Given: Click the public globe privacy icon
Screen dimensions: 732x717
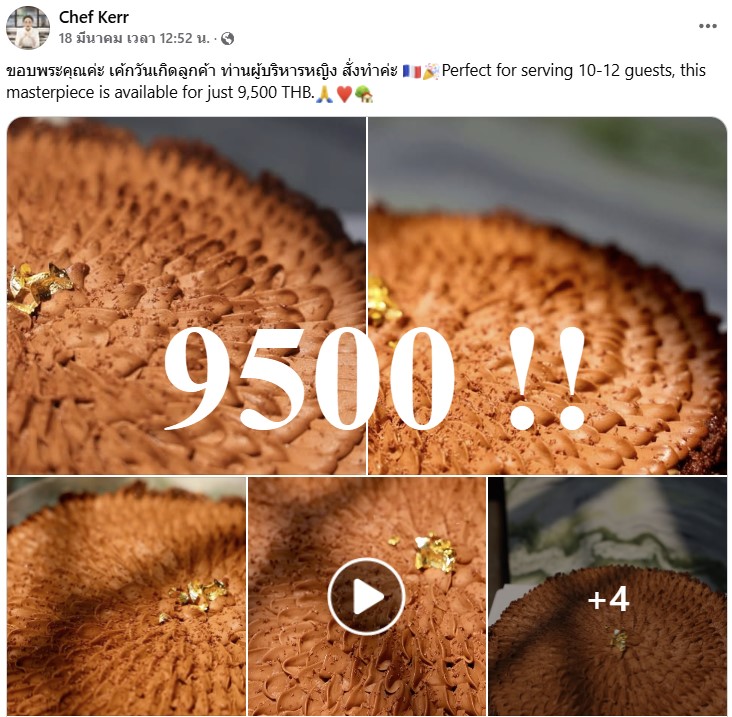Looking at the screenshot, I should tap(227, 38).
